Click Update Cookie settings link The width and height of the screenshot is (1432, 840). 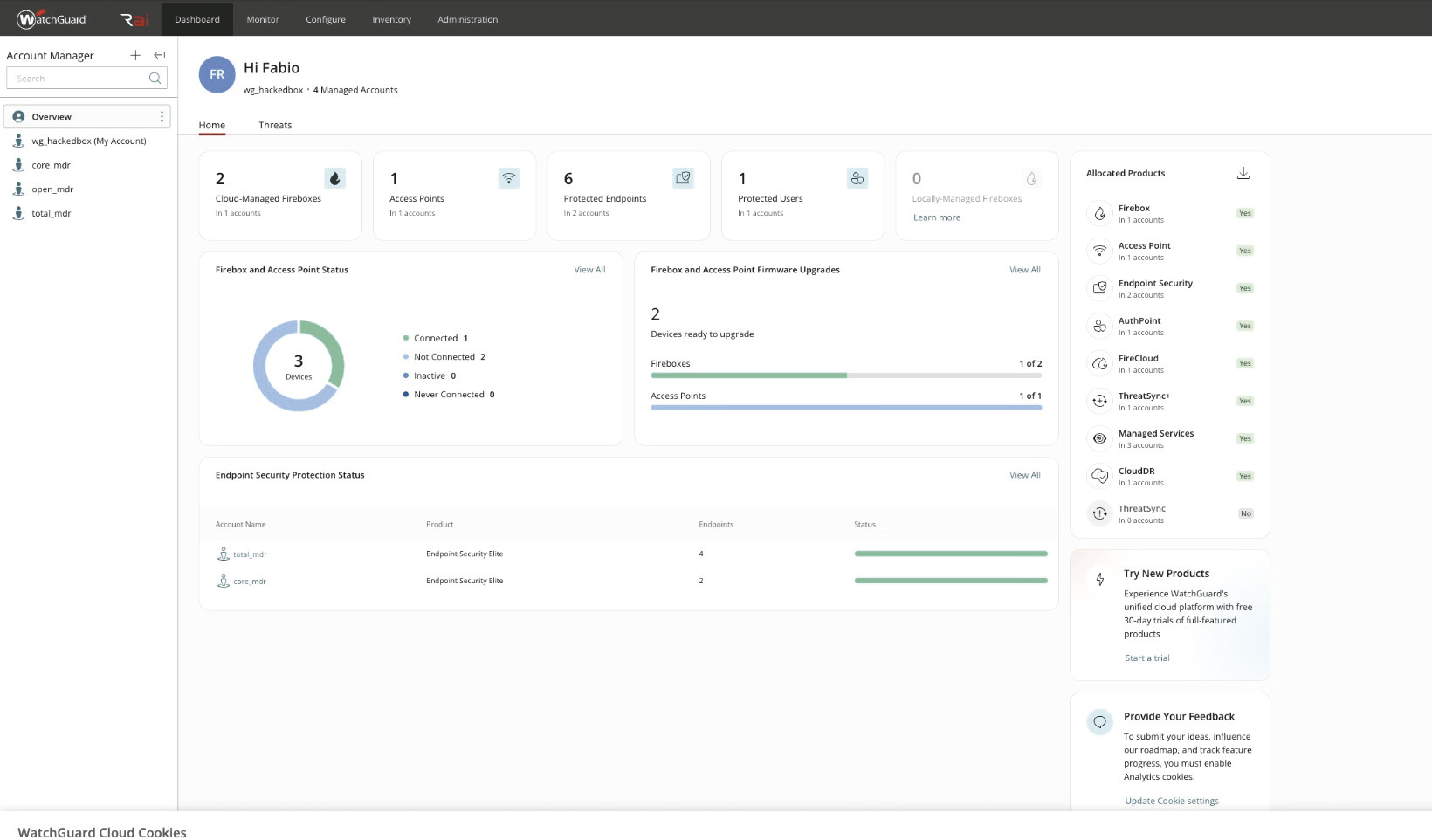click(1172, 801)
